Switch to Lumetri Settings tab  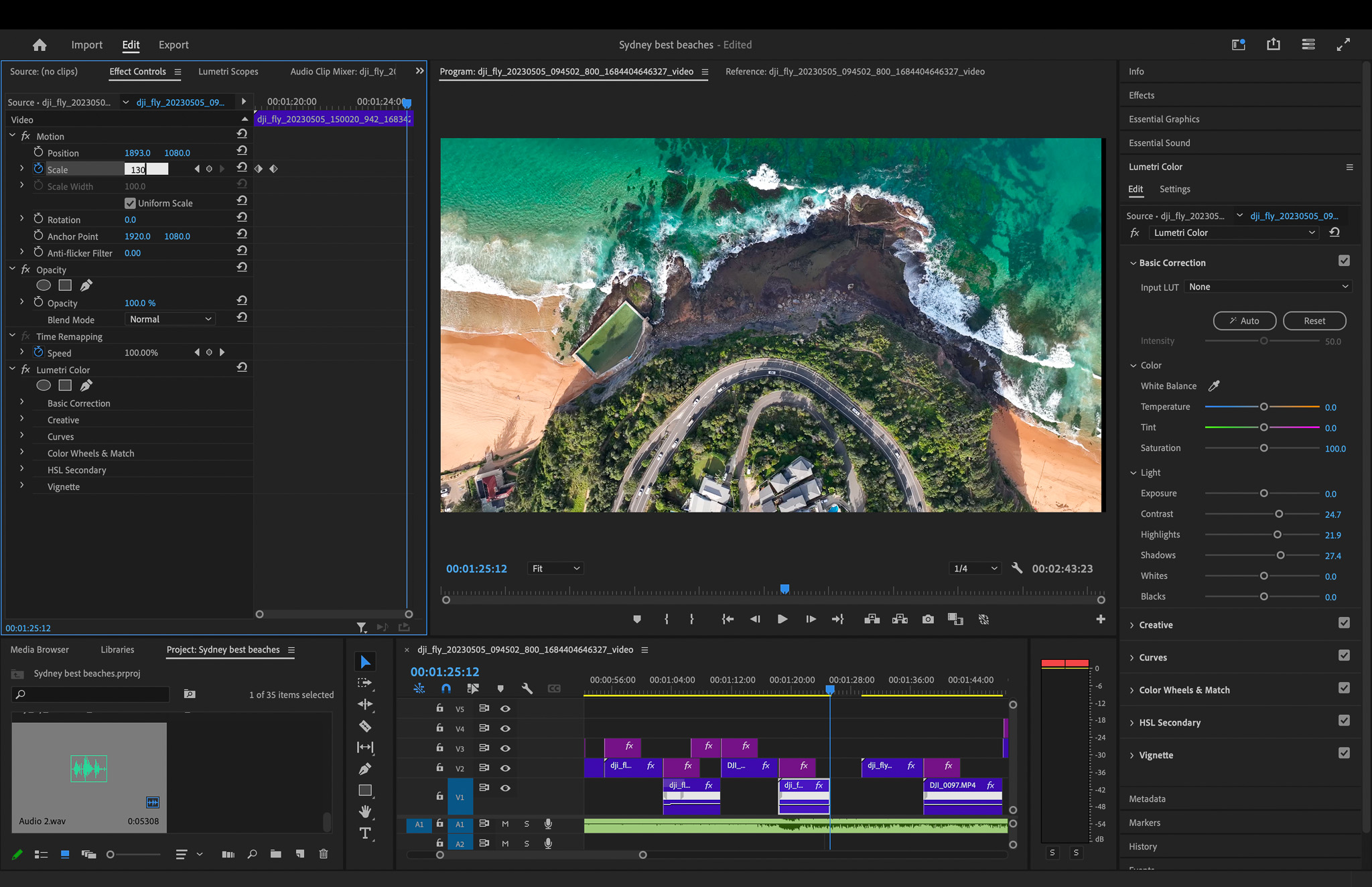tap(1175, 190)
